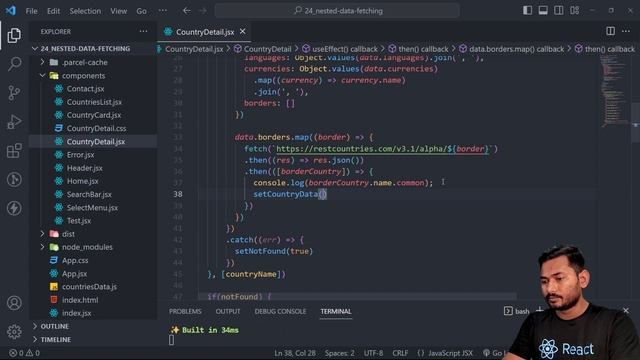Toggle the secondary side bar layout icon

[558, 11]
